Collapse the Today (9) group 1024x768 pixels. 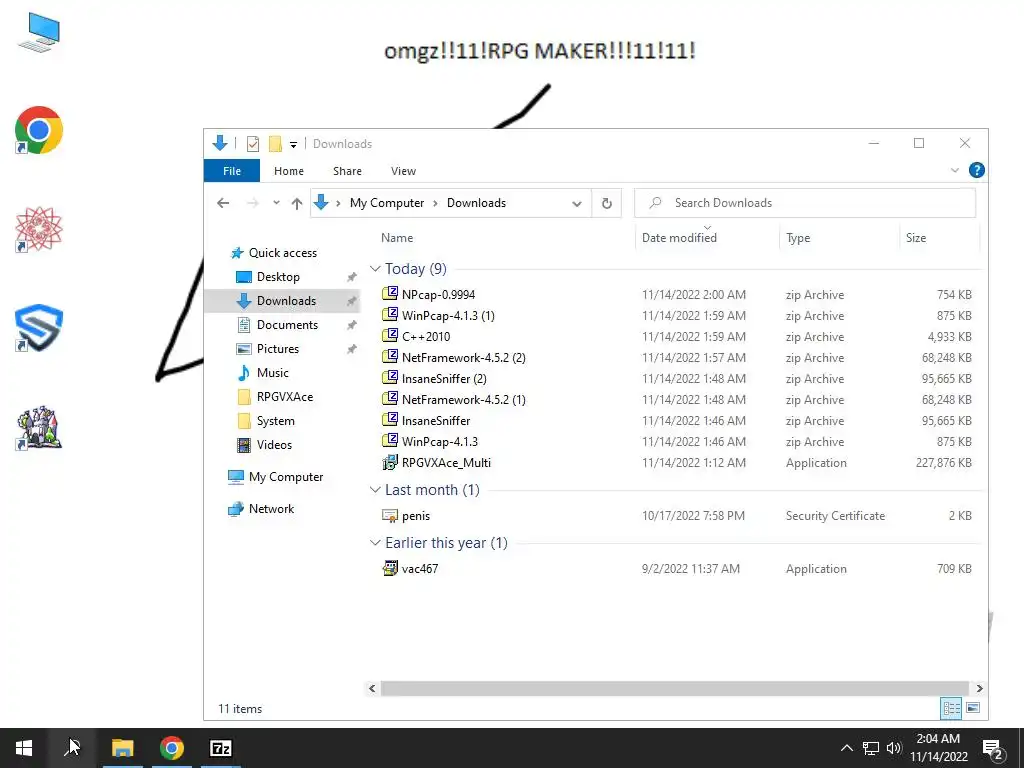point(375,269)
